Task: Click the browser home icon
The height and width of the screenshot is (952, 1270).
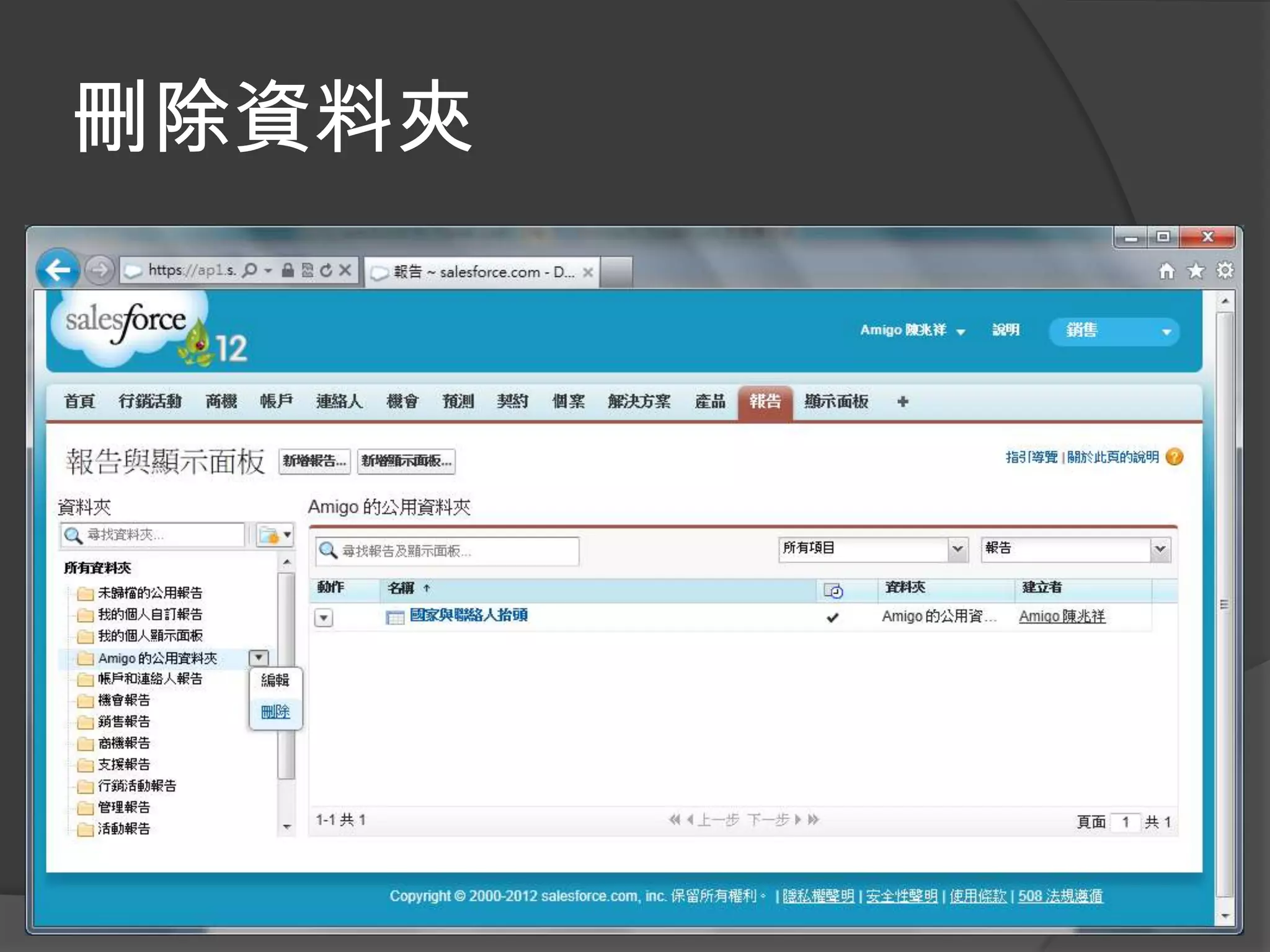Action: 1166,271
